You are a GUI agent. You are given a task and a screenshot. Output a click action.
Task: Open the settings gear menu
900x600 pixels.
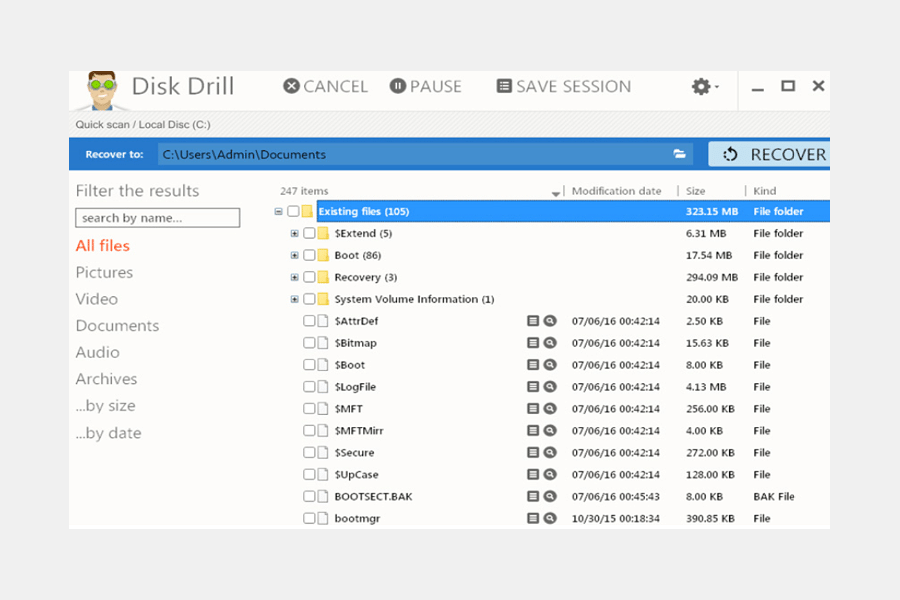(704, 87)
